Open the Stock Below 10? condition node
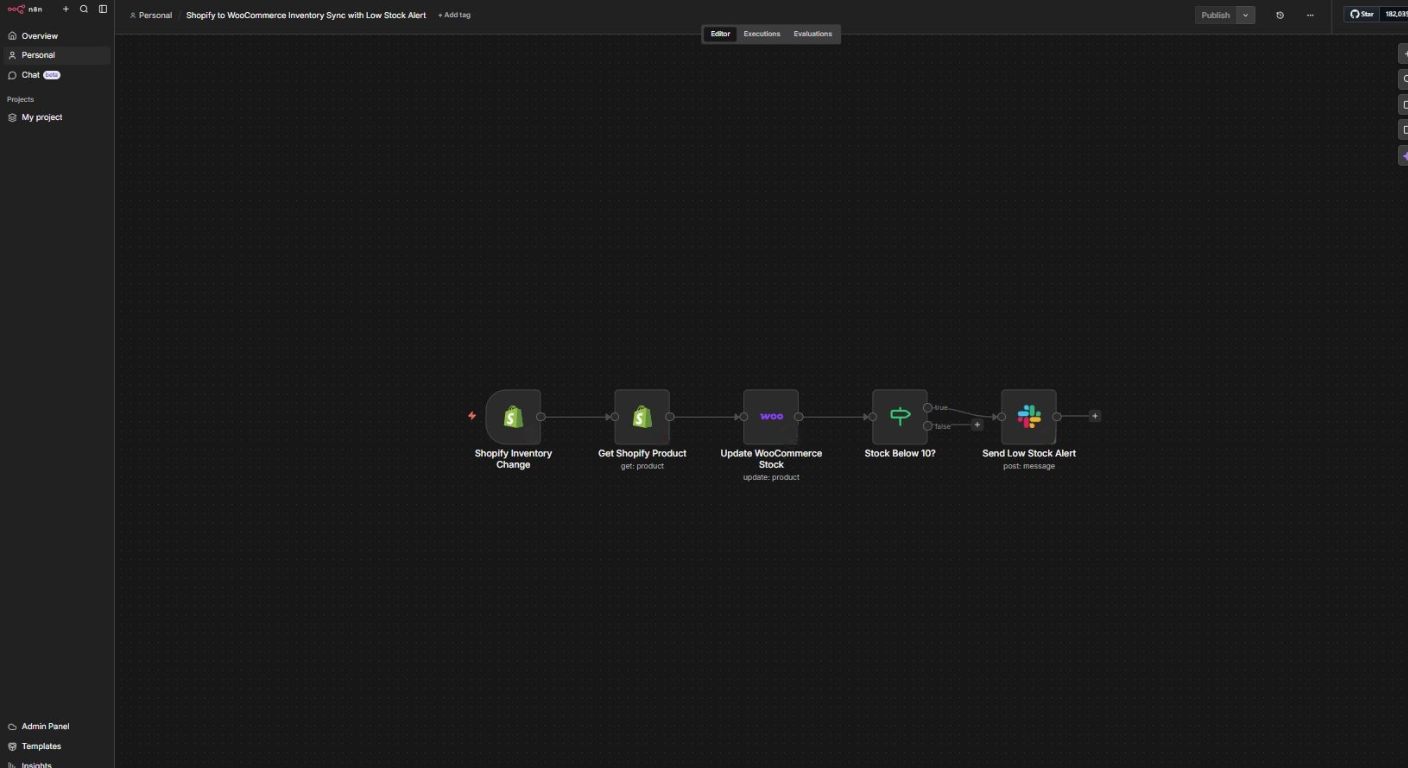1408x768 pixels. (899, 416)
